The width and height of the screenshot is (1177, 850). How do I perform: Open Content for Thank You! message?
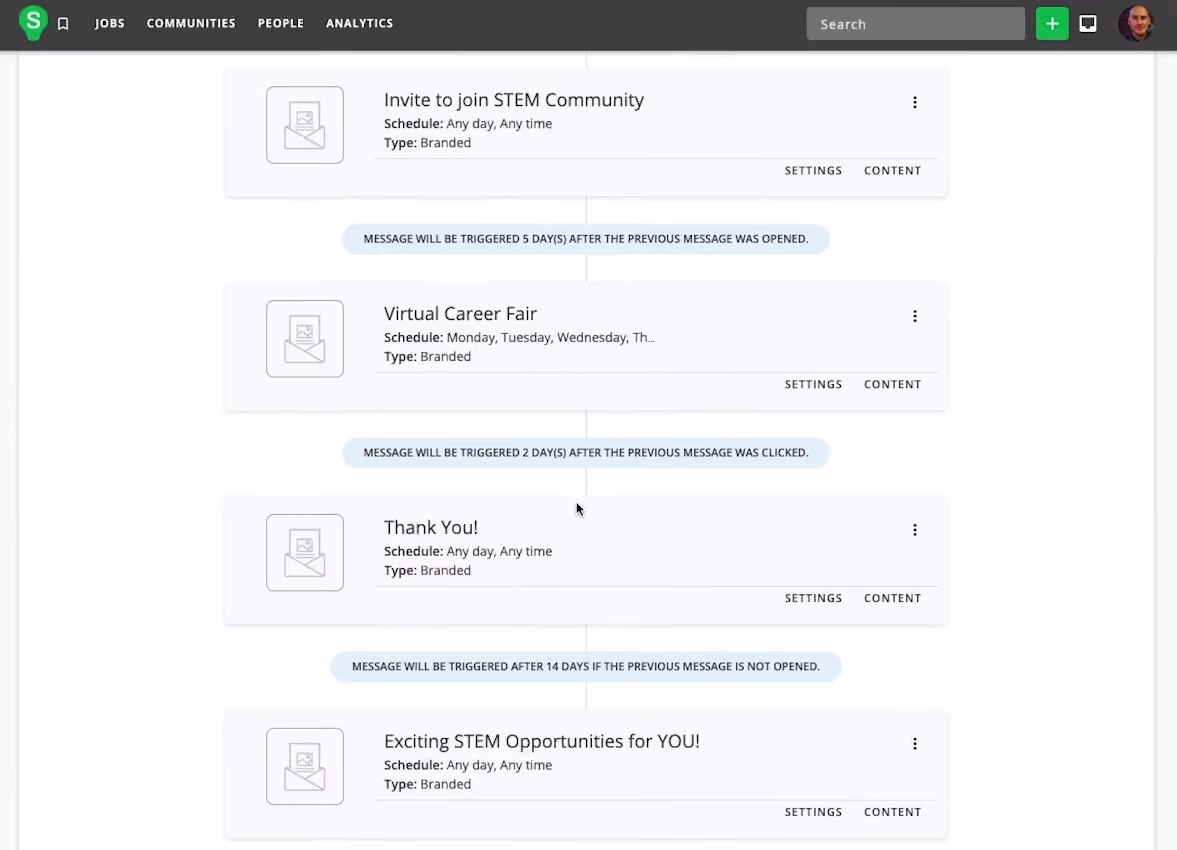(892, 598)
